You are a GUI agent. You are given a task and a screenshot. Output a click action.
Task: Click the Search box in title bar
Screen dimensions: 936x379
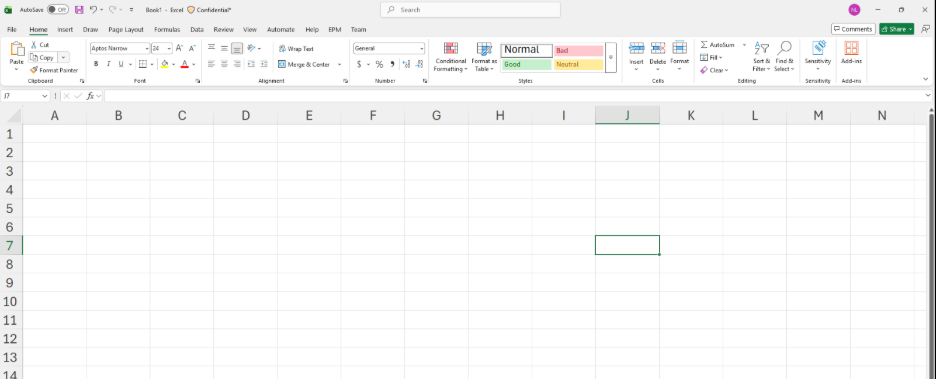tap(470, 10)
